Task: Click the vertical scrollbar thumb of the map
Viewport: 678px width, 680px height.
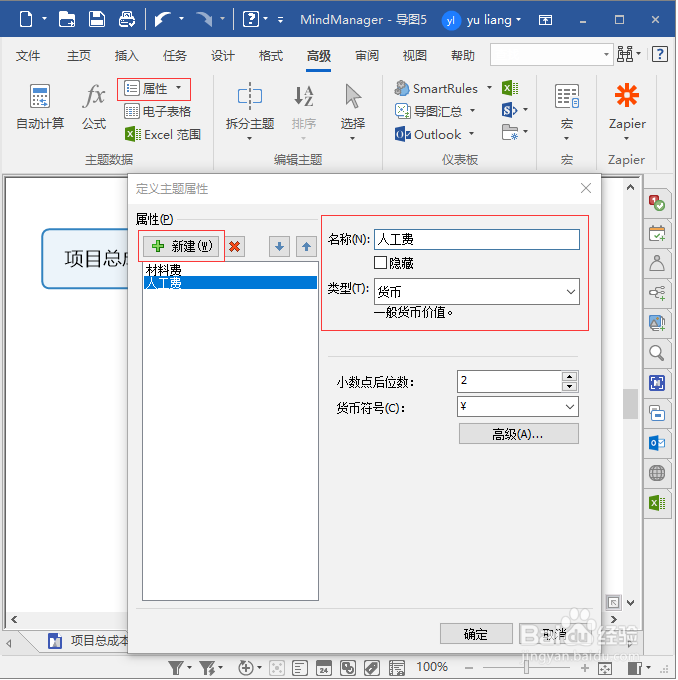Action: 630,404
